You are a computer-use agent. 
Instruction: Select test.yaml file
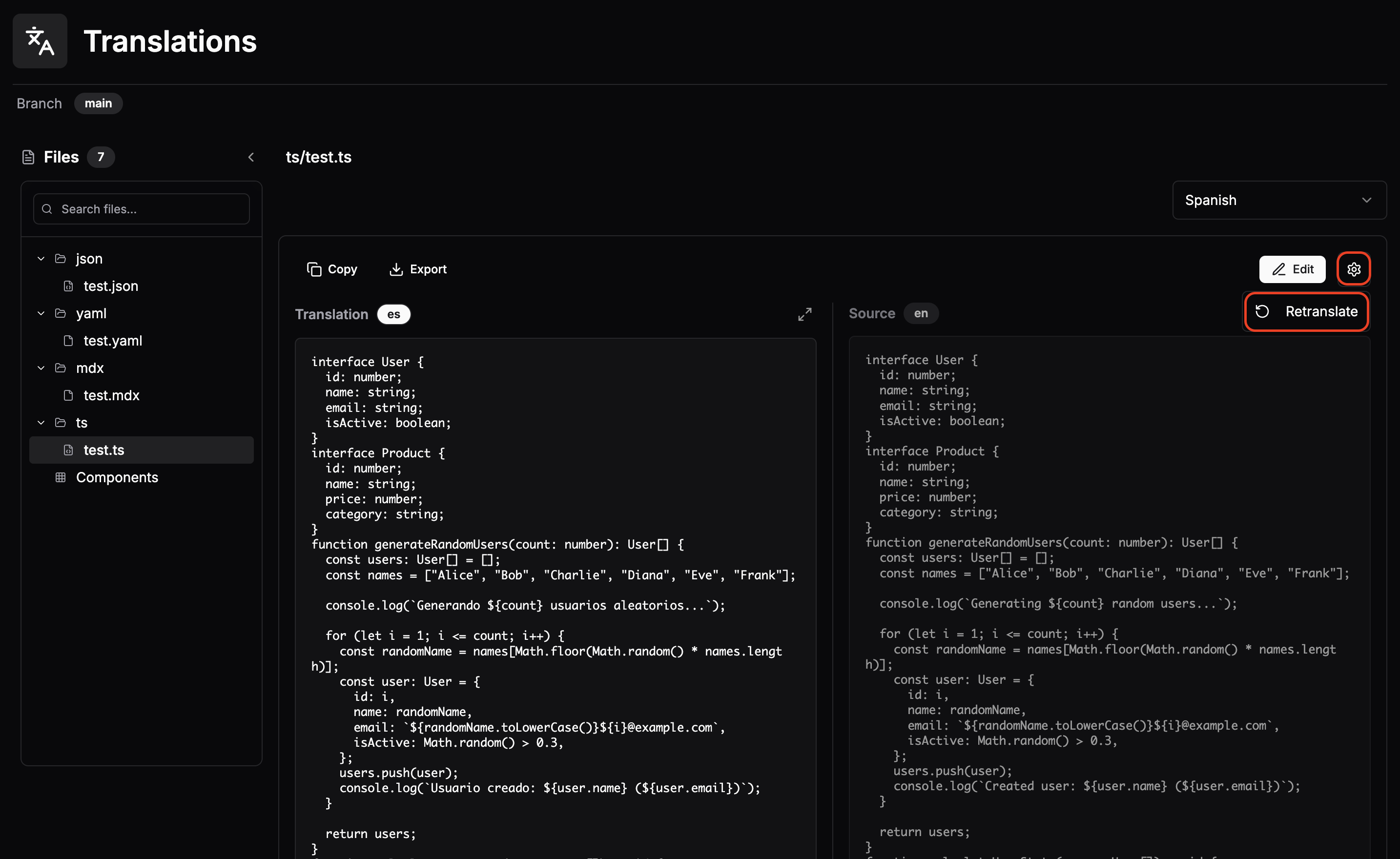[x=112, y=340]
